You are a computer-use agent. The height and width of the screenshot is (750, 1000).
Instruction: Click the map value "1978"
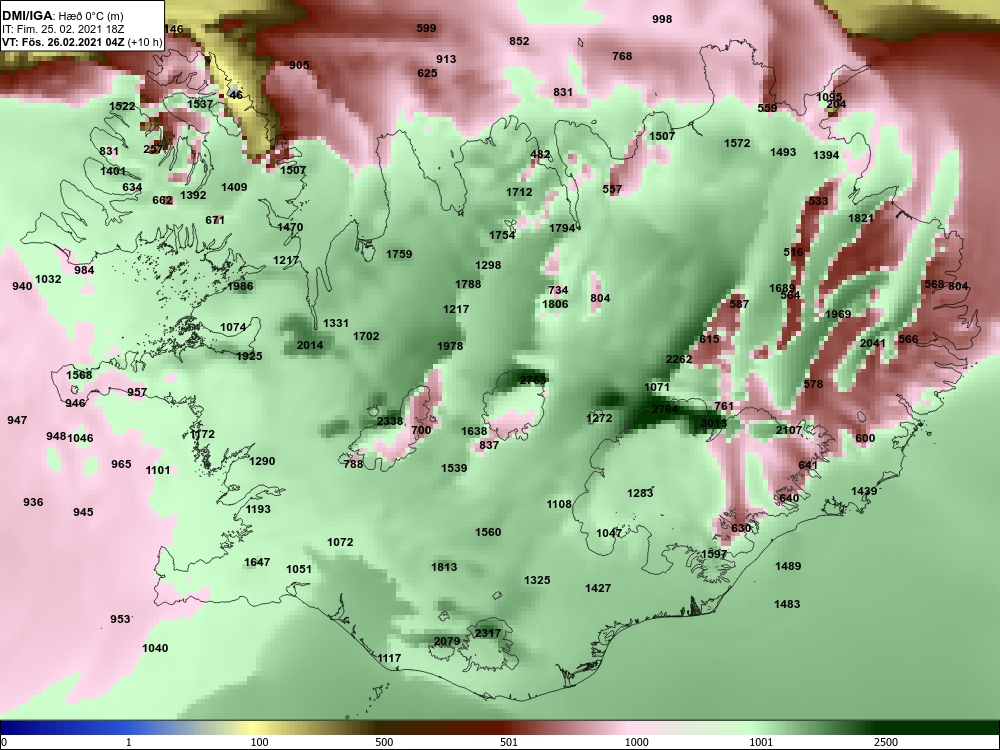pyautogui.click(x=450, y=346)
